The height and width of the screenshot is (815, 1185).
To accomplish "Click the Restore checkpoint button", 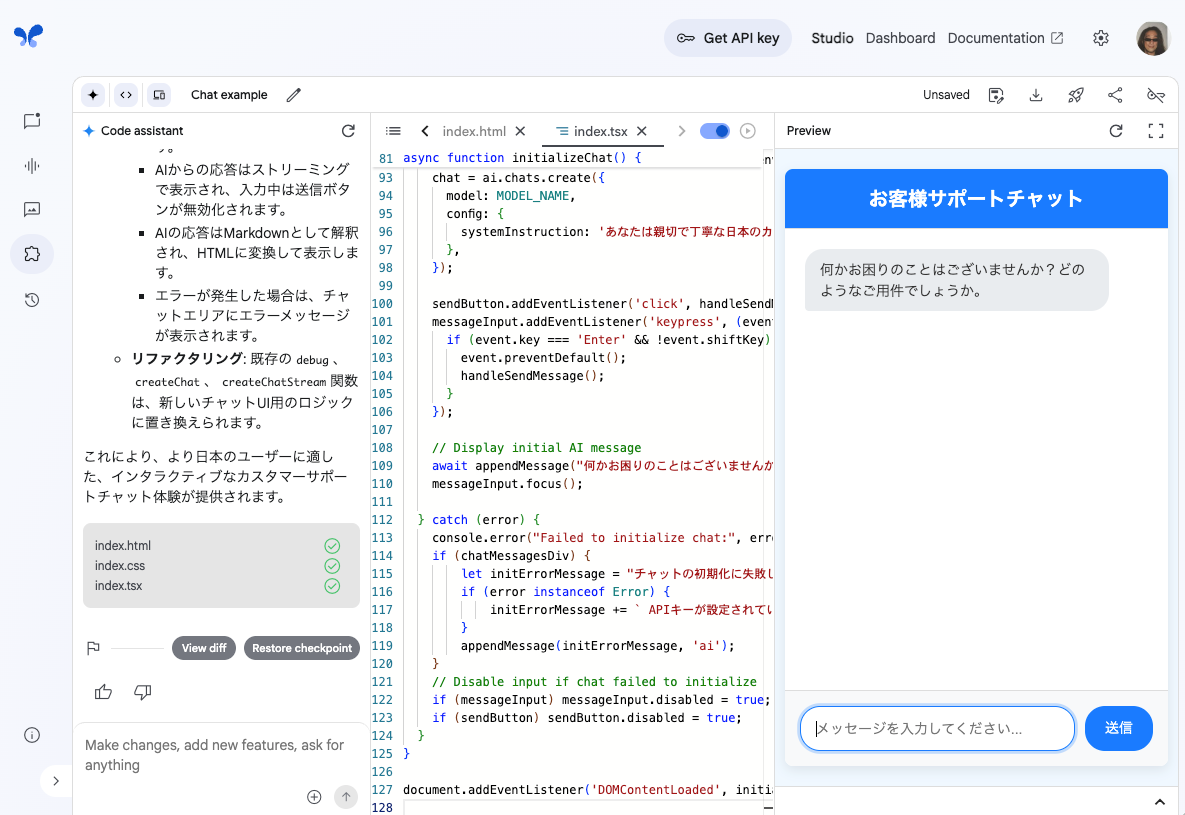I will click(302, 648).
